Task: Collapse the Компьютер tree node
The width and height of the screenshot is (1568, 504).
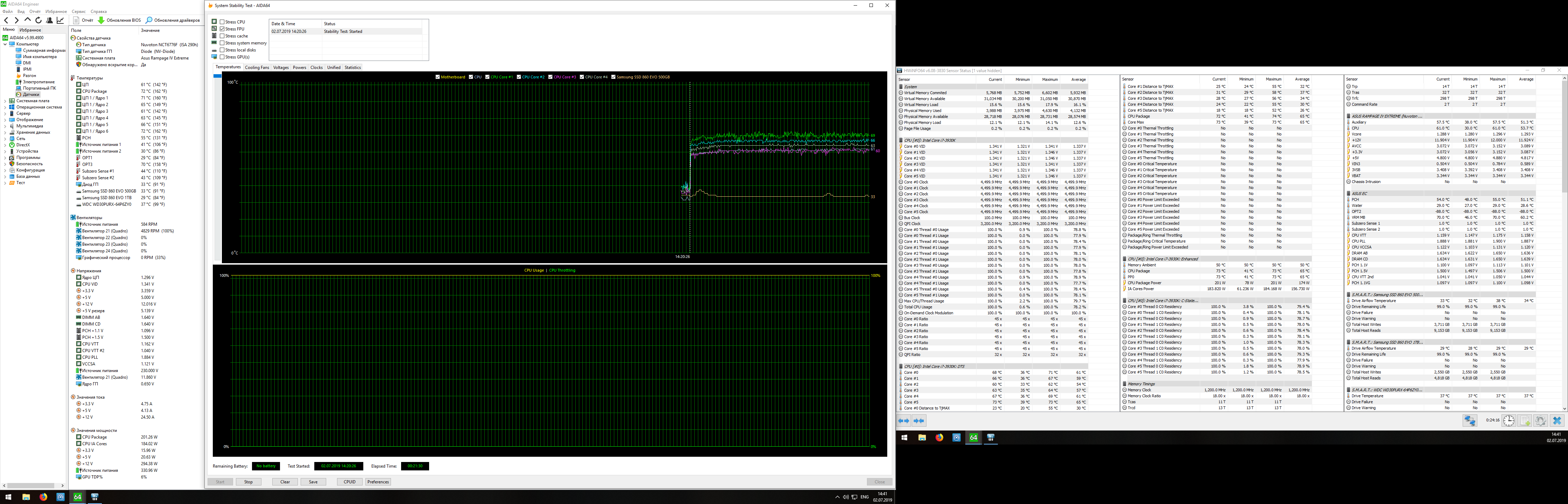Action: click(x=6, y=44)
